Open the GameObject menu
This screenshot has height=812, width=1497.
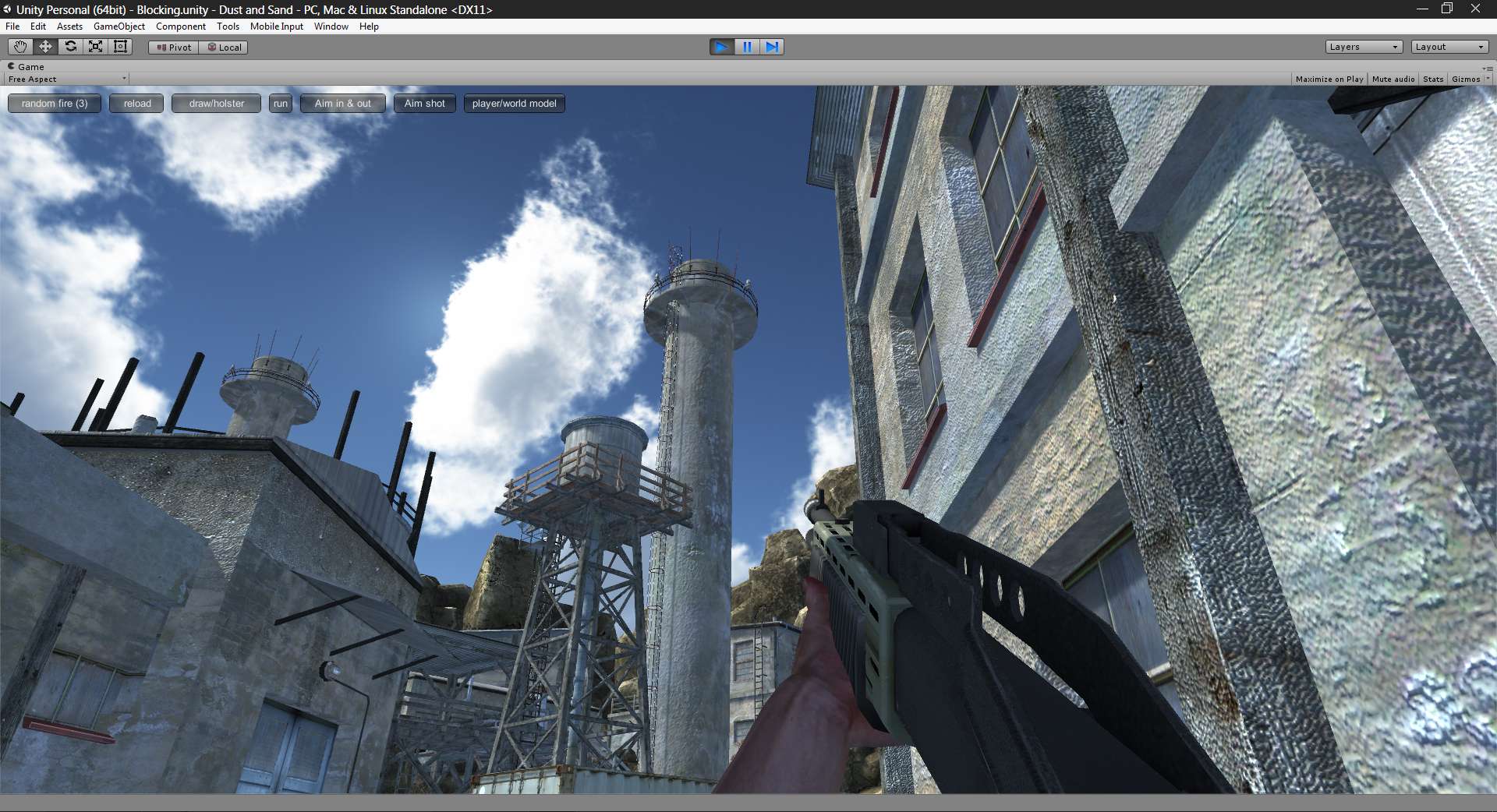tap(119, 26)
